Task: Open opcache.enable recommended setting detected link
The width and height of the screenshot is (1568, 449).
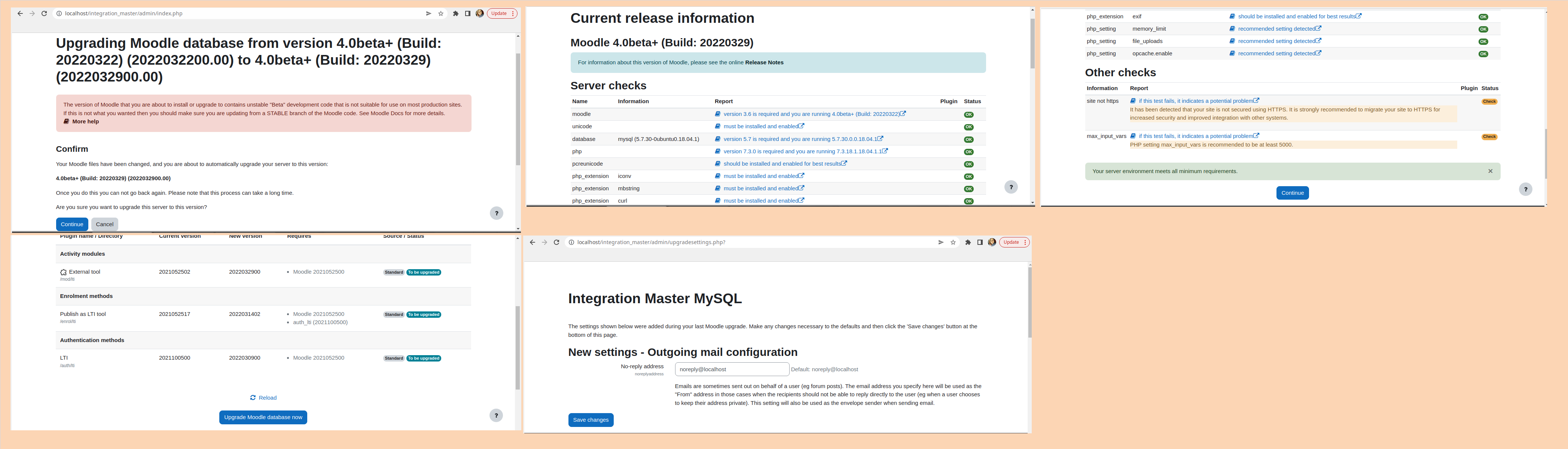Action: pyautogui.click(x=1275, y=53)
